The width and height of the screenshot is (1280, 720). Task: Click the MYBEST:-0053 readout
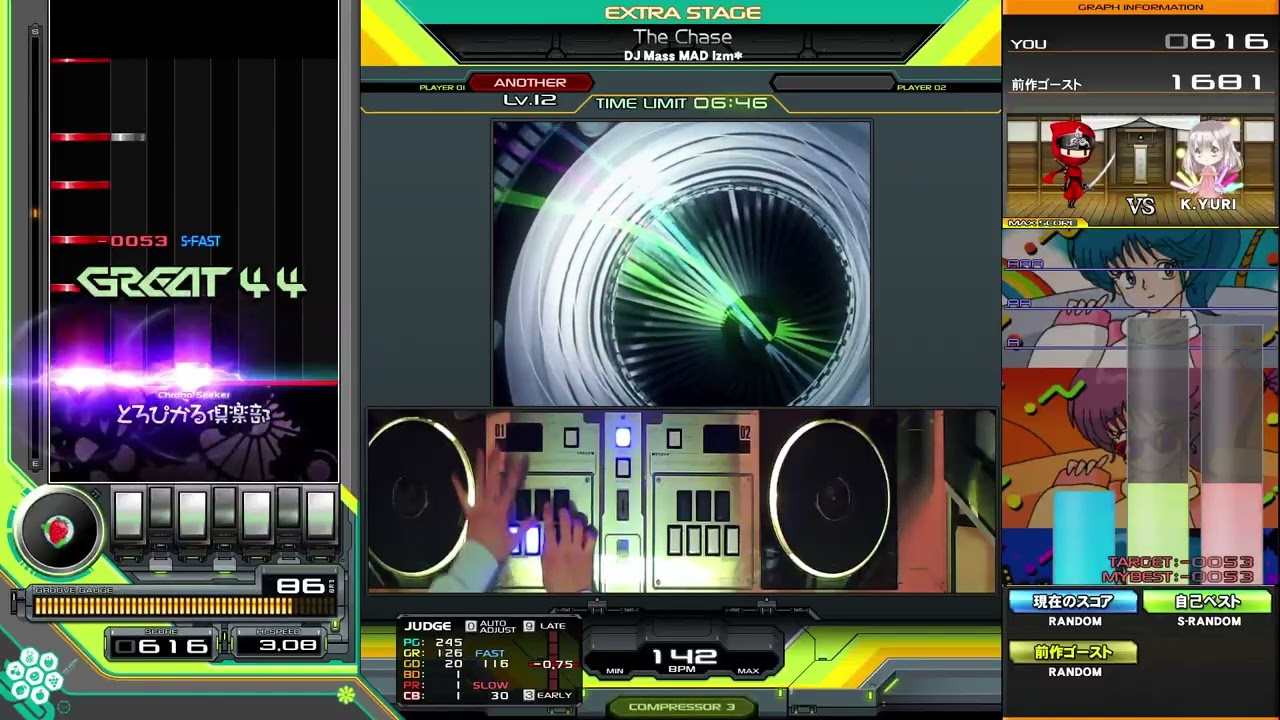[1178, 577]
